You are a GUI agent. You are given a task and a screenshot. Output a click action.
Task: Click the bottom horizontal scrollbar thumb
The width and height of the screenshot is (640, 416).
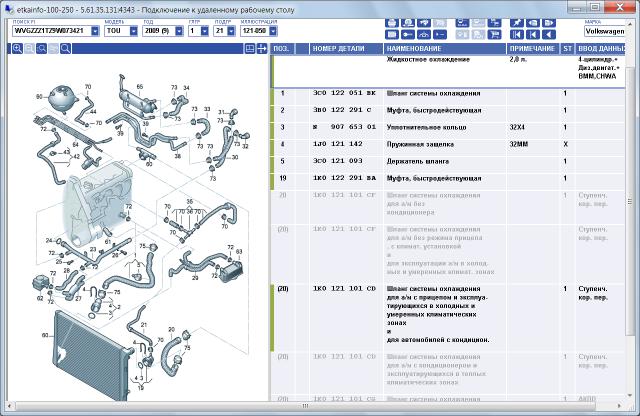305,406
